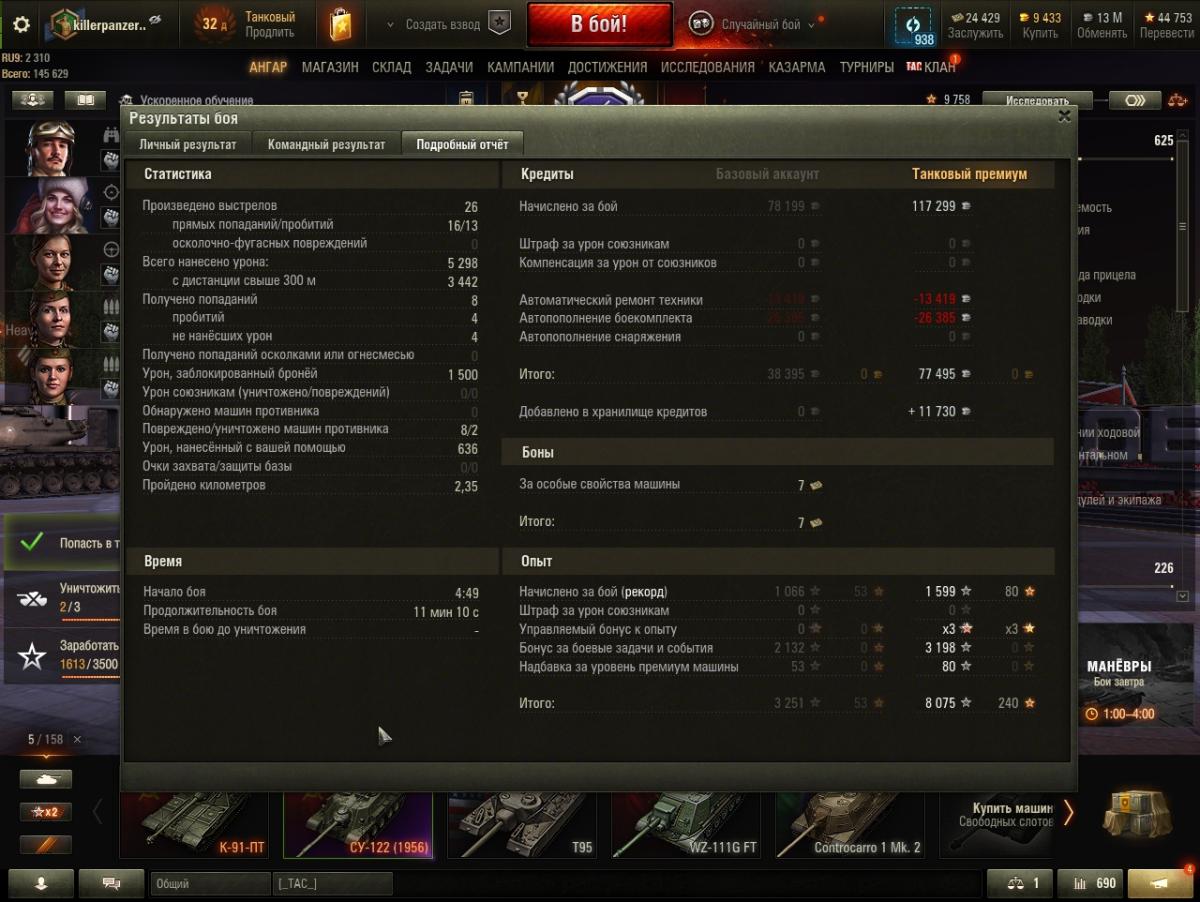Open the notifications icon in bottom-right
Screen dimensions: 1200x902
click(1160, 883)
